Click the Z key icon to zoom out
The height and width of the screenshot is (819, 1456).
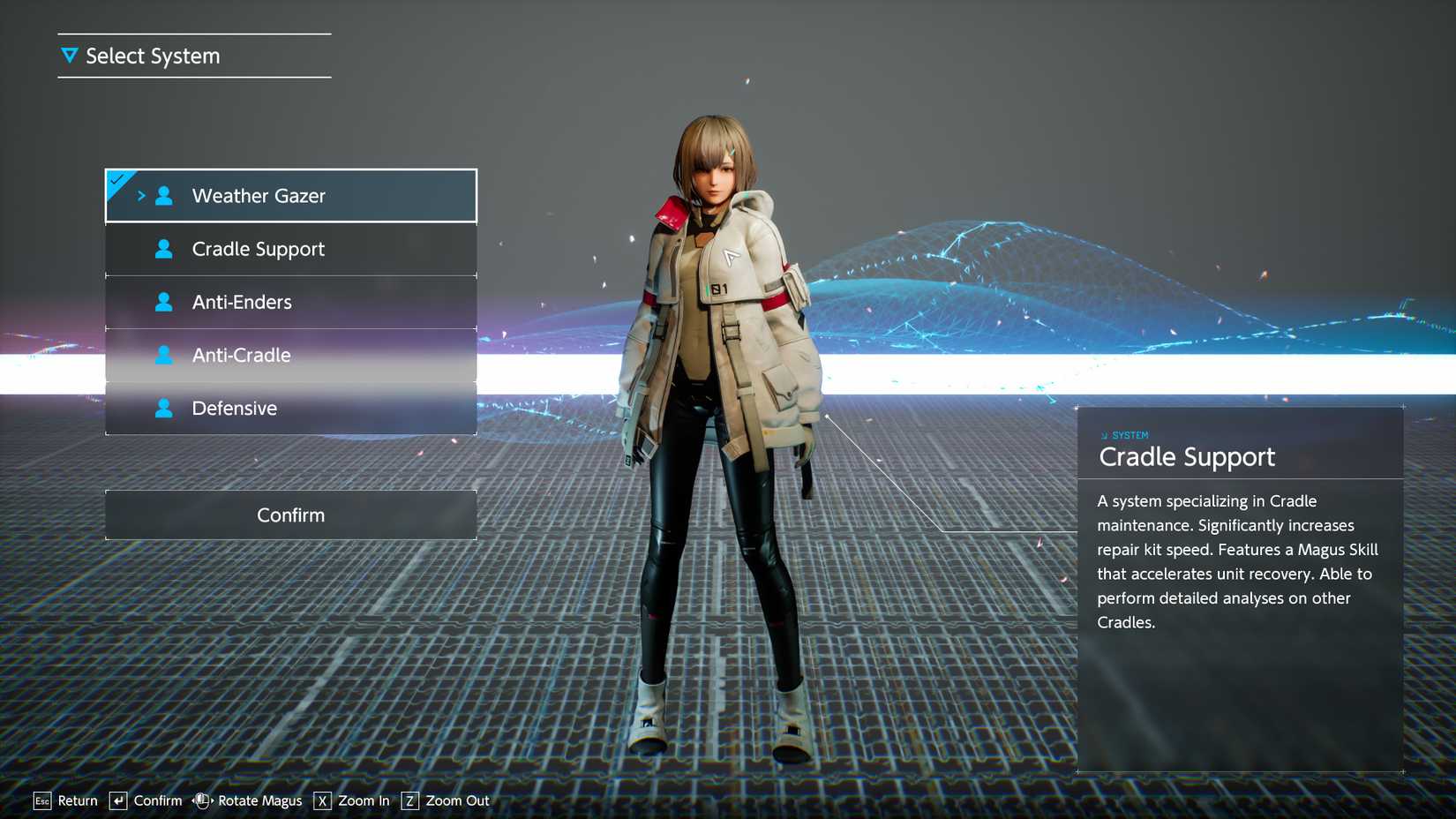click(x=409, y=800)
